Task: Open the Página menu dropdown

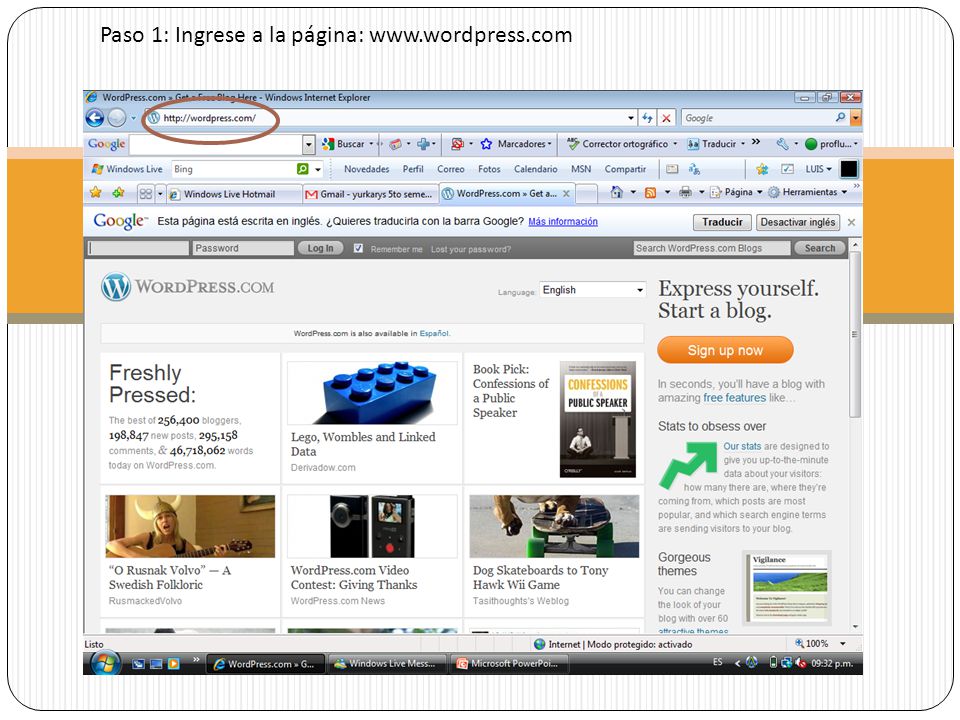Action: click(736, 192)
